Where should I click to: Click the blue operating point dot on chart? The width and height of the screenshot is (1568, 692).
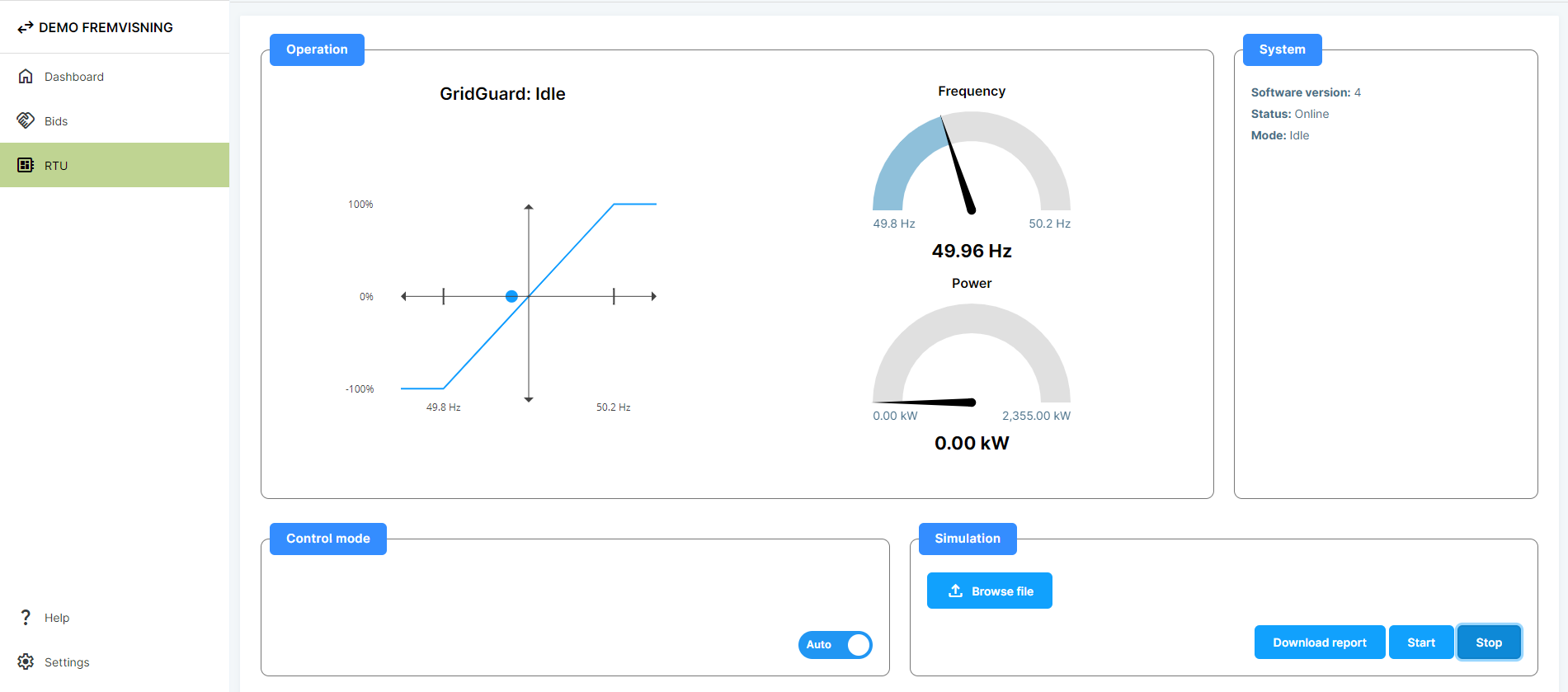click(x=511, y=296)
